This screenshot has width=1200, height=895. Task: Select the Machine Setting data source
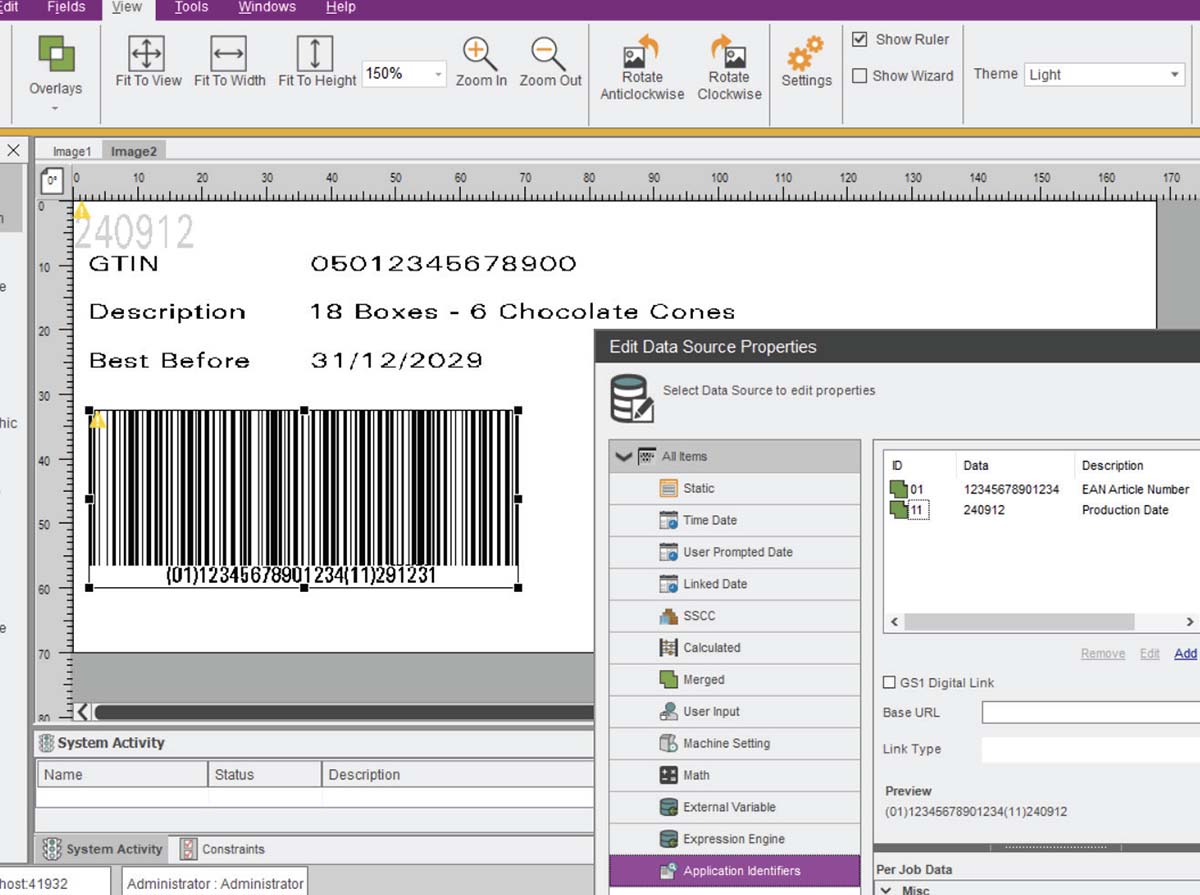pos(735,744)
